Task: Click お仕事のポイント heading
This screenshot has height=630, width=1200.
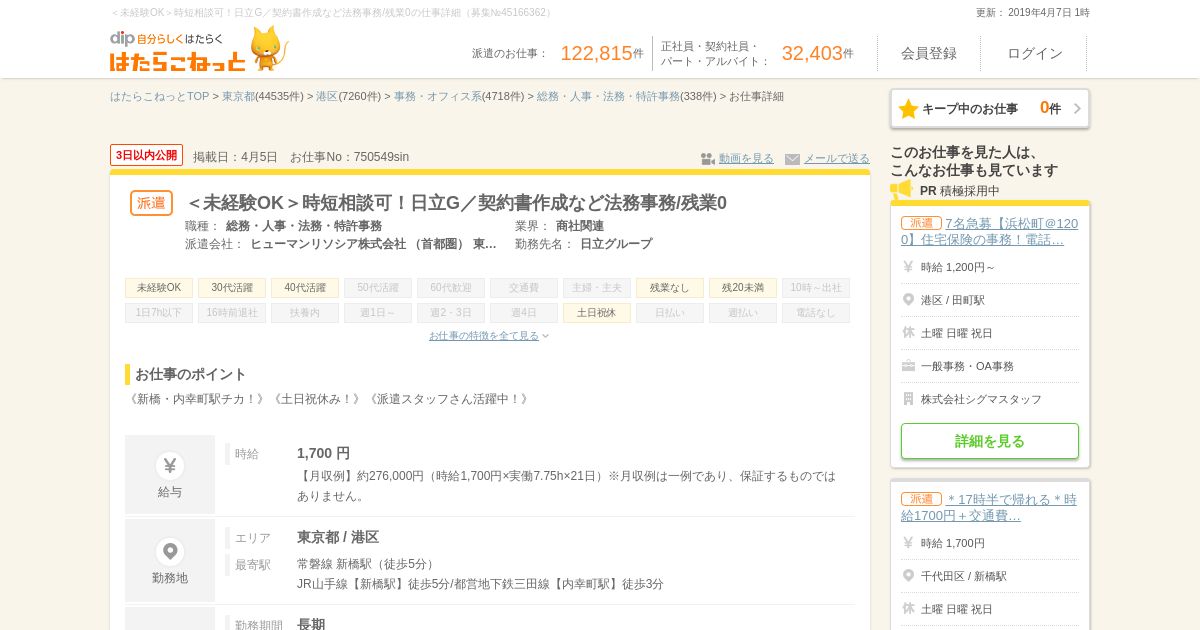Action: click(190, 374)
